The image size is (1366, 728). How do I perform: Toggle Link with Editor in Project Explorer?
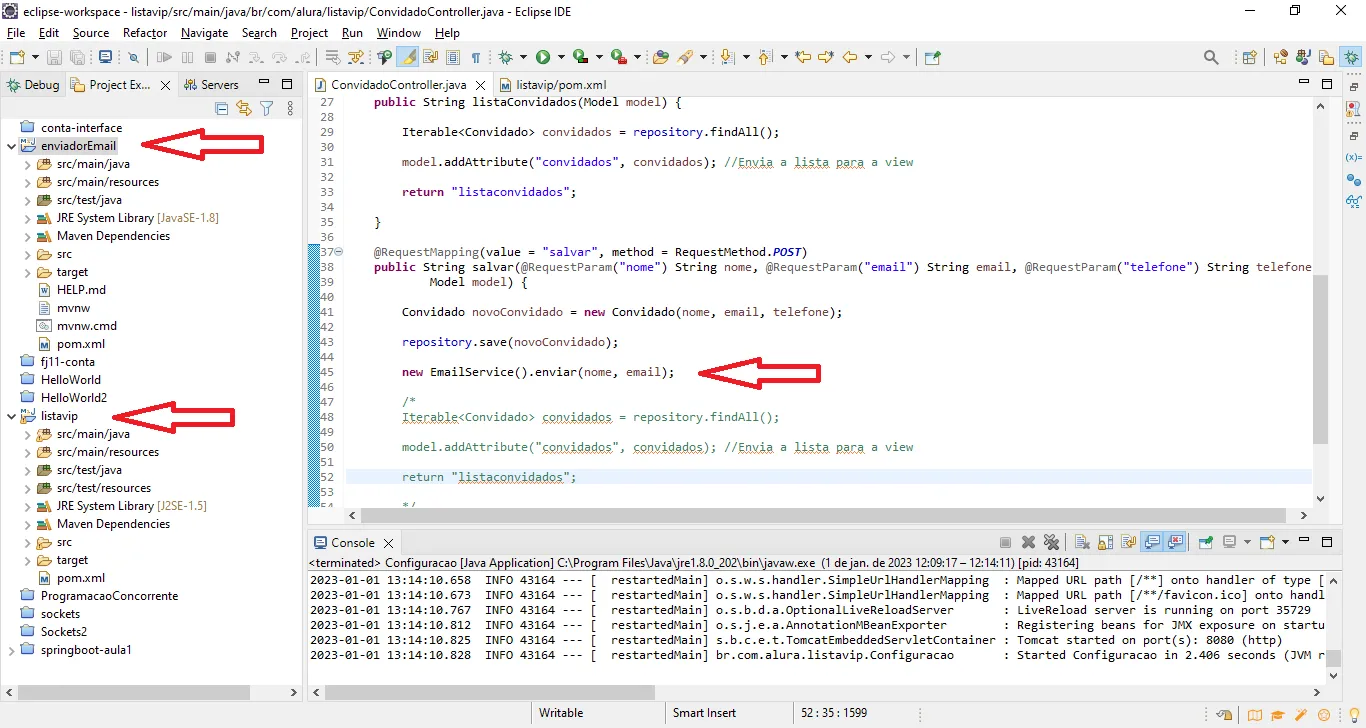244,108
